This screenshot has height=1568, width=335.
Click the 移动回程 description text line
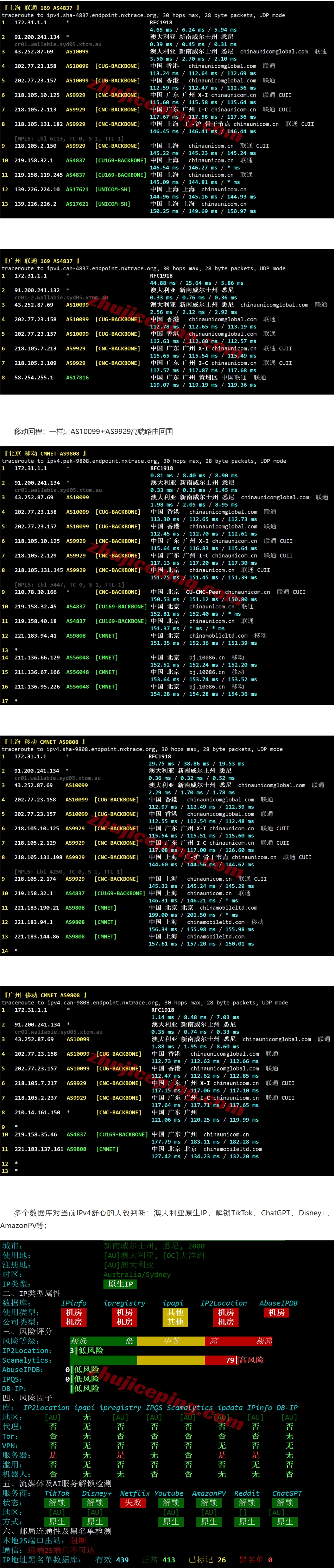94,432
